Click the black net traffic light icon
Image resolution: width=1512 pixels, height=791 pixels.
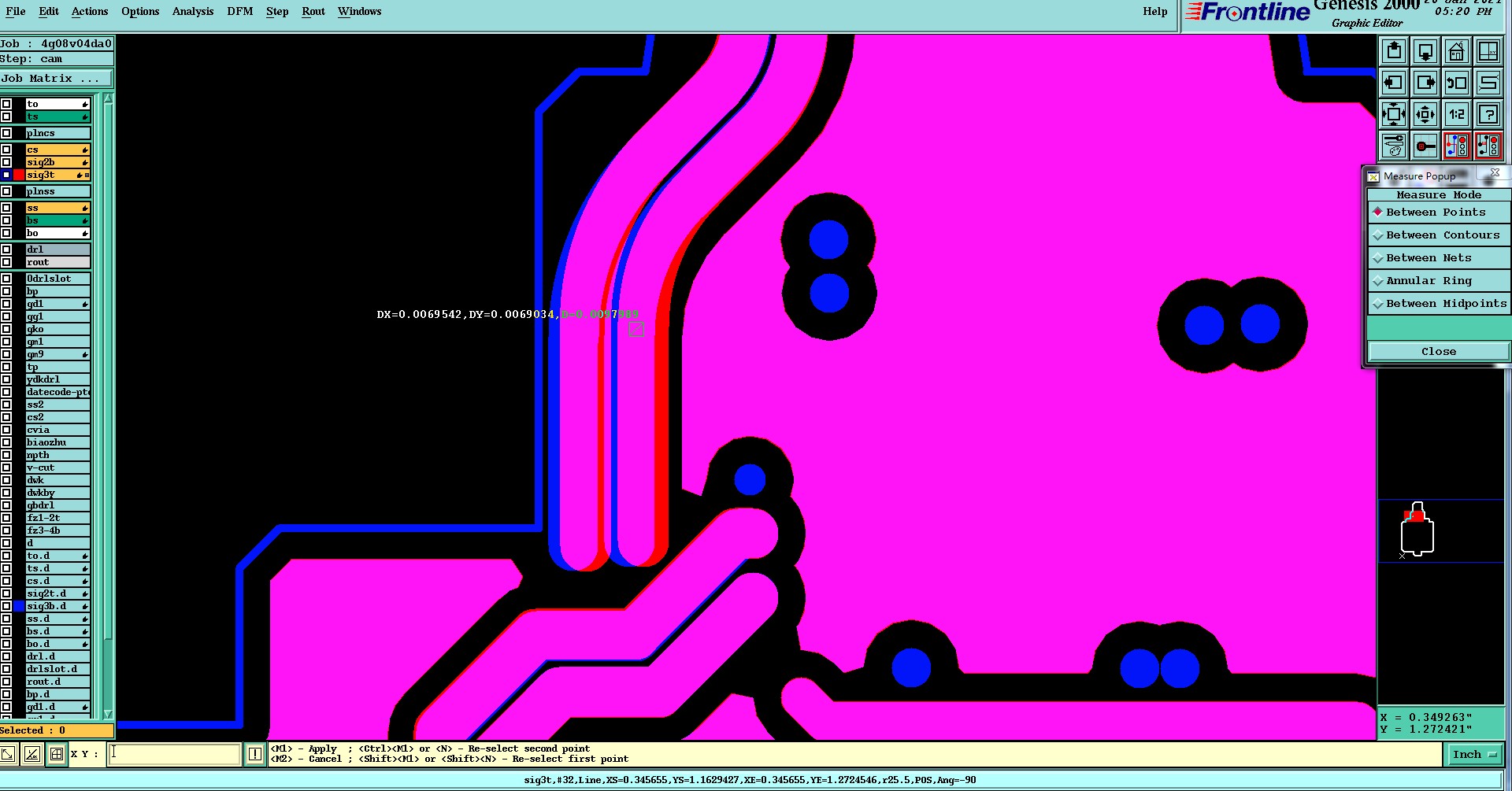(1488, 146)
